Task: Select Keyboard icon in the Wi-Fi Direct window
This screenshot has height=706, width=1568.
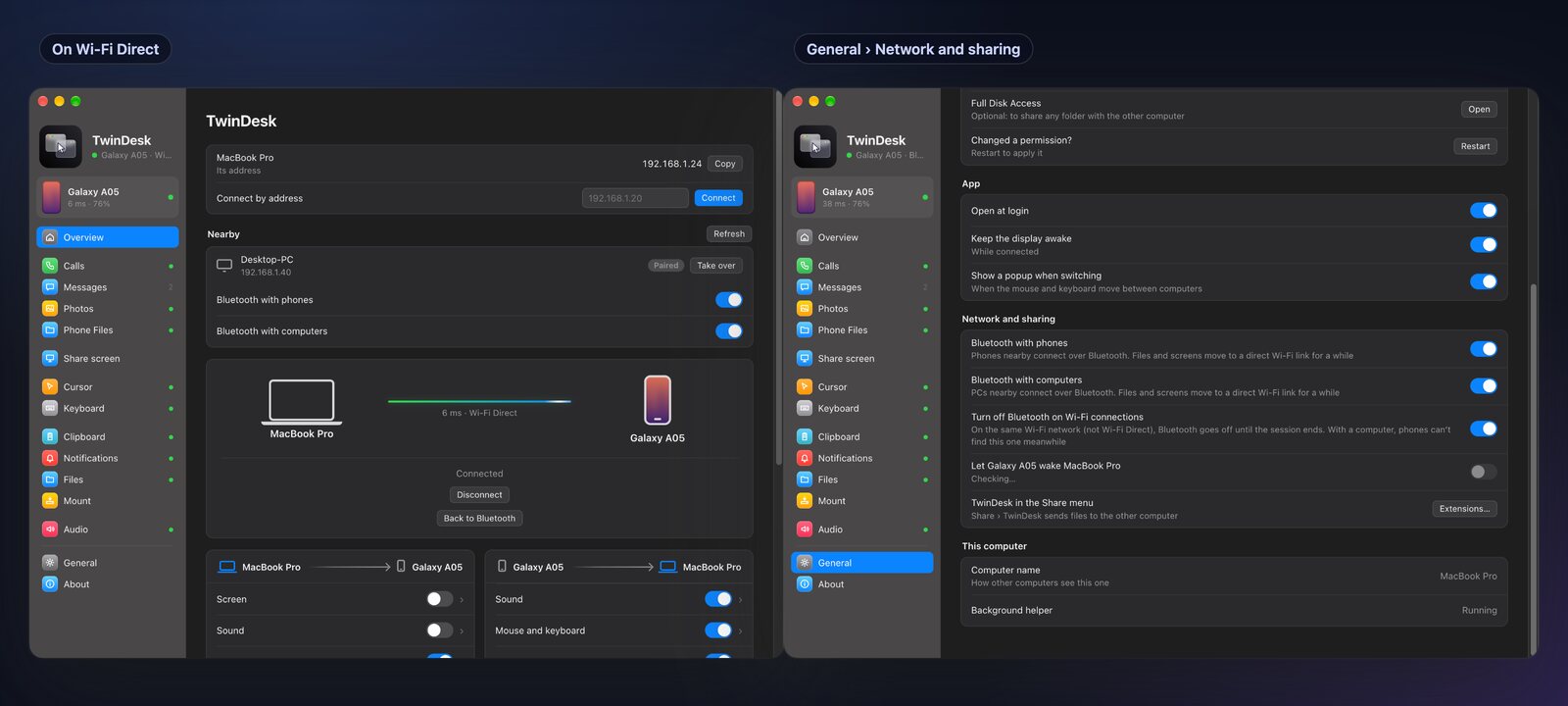Action: [50, 409]
